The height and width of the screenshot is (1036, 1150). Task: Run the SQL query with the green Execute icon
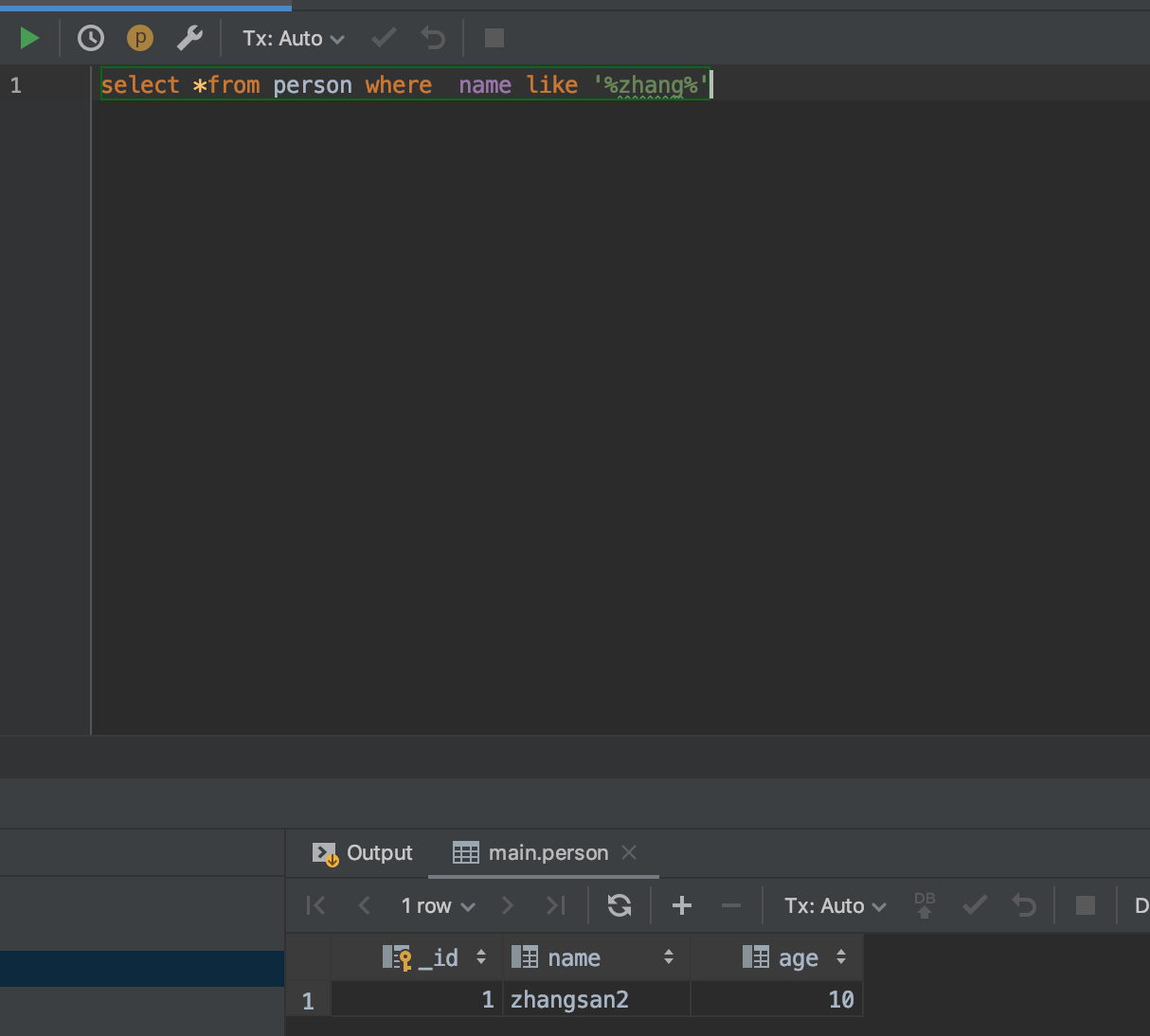[x=29, y=38]
